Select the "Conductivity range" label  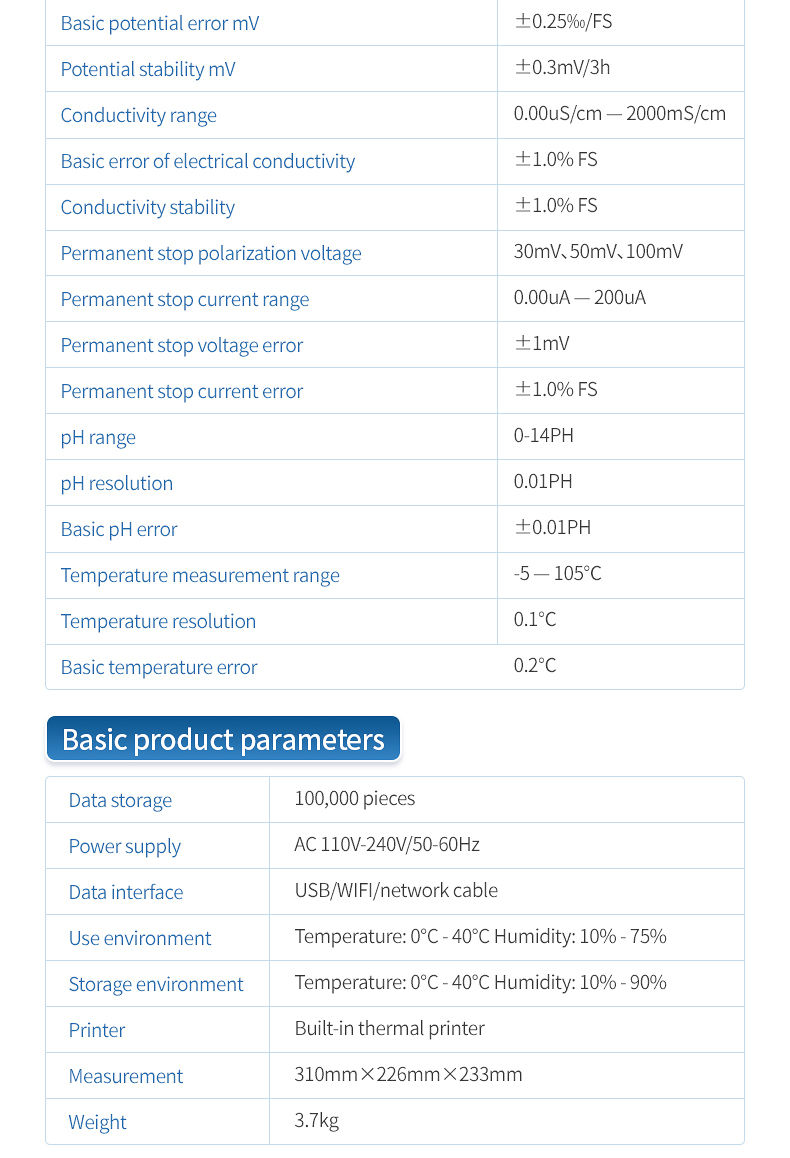(x=139, y=115)
